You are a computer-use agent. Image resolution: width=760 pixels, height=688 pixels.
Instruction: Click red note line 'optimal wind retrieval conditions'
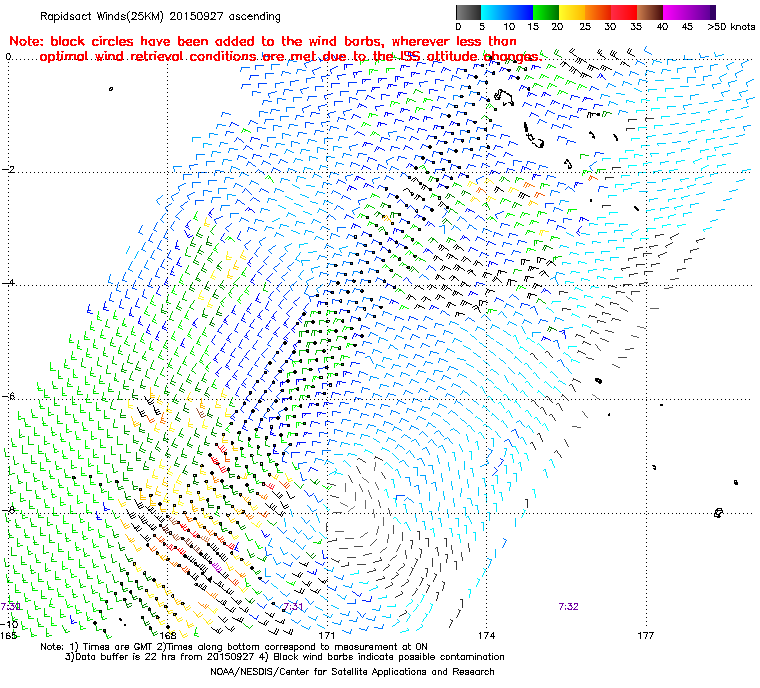click(291, 56)
